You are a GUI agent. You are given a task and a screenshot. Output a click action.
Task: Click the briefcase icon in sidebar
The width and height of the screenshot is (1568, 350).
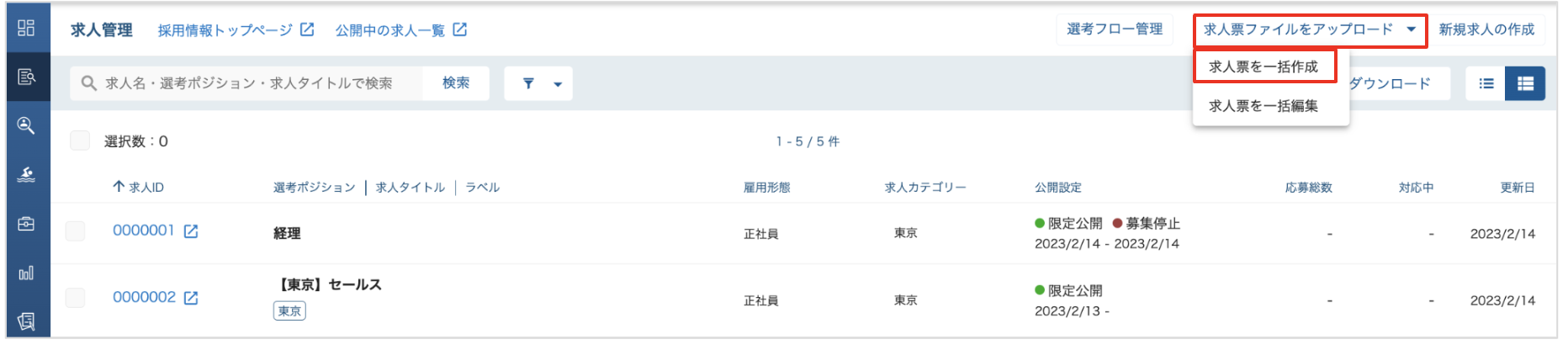coord(26,224)
